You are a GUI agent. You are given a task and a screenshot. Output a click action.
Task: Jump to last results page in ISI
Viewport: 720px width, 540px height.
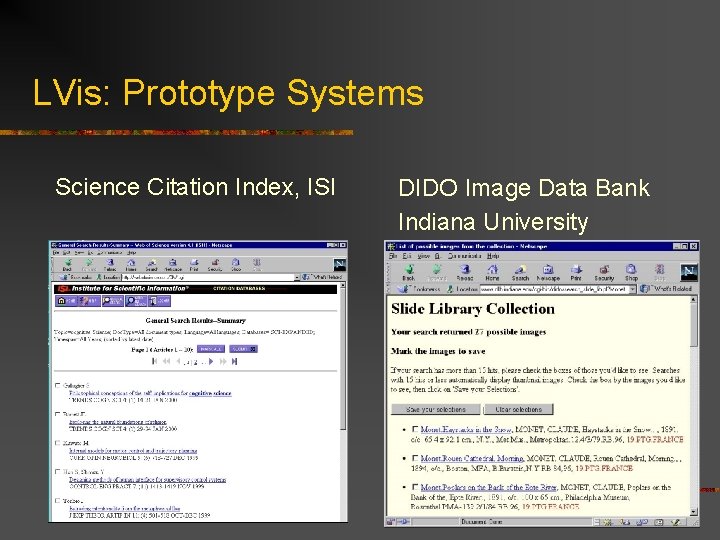pos(234,361)
